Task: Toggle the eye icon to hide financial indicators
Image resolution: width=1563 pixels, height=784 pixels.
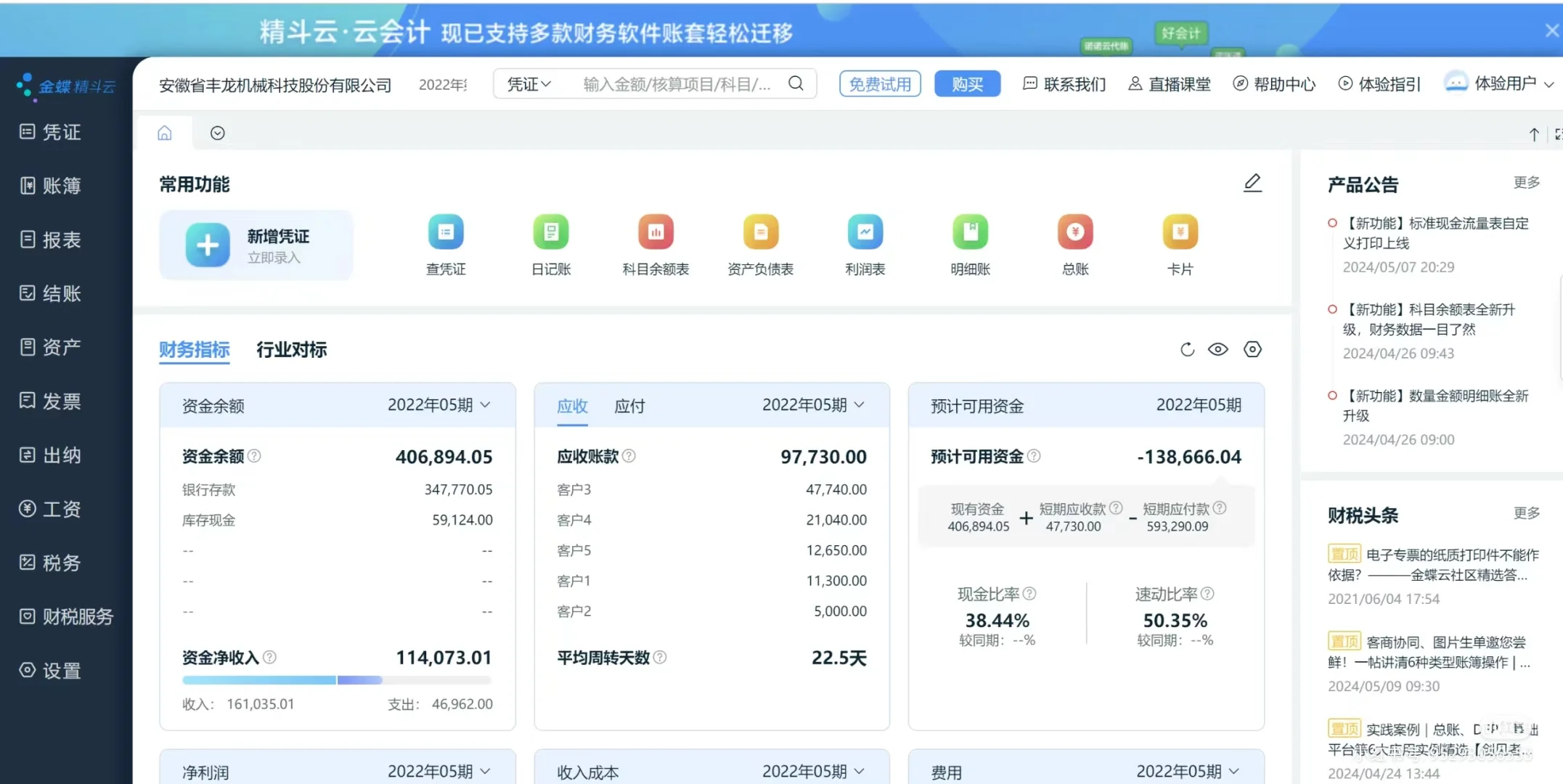Action: (1218, 349)
